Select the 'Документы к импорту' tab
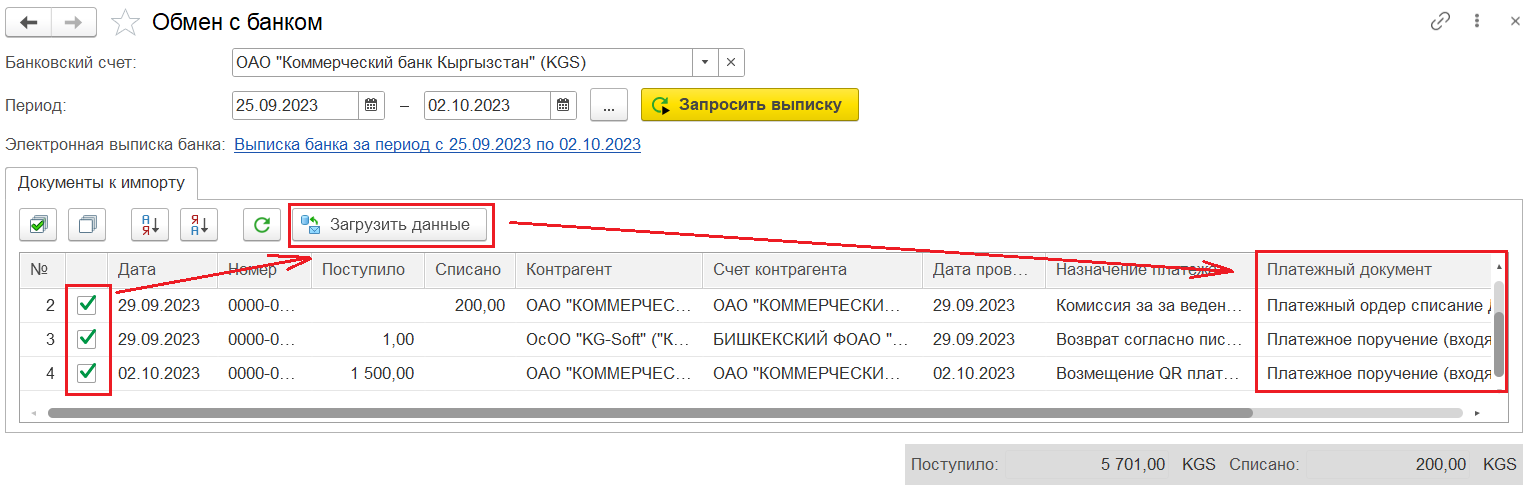This screenshot has height=504, width=1533. (x=102, y=183)
